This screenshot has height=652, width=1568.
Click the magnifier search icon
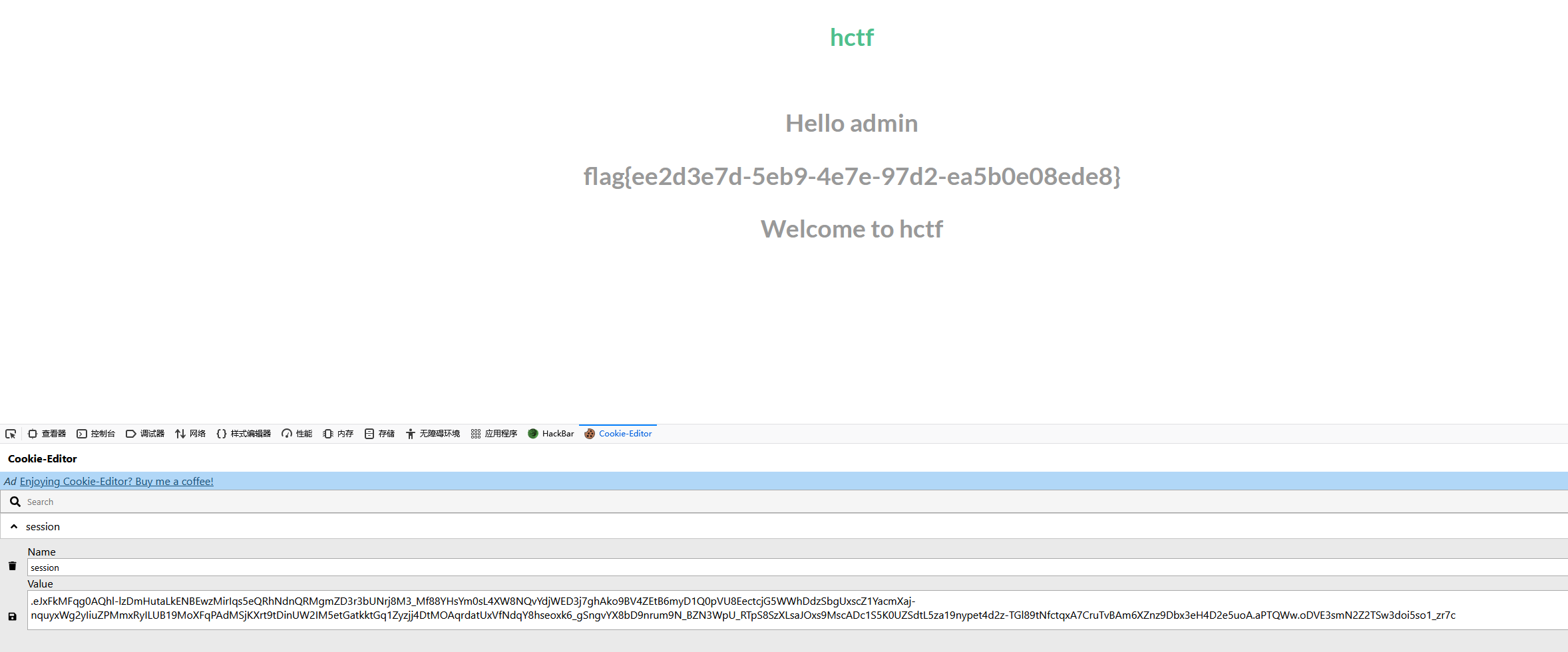click(15, 502)
